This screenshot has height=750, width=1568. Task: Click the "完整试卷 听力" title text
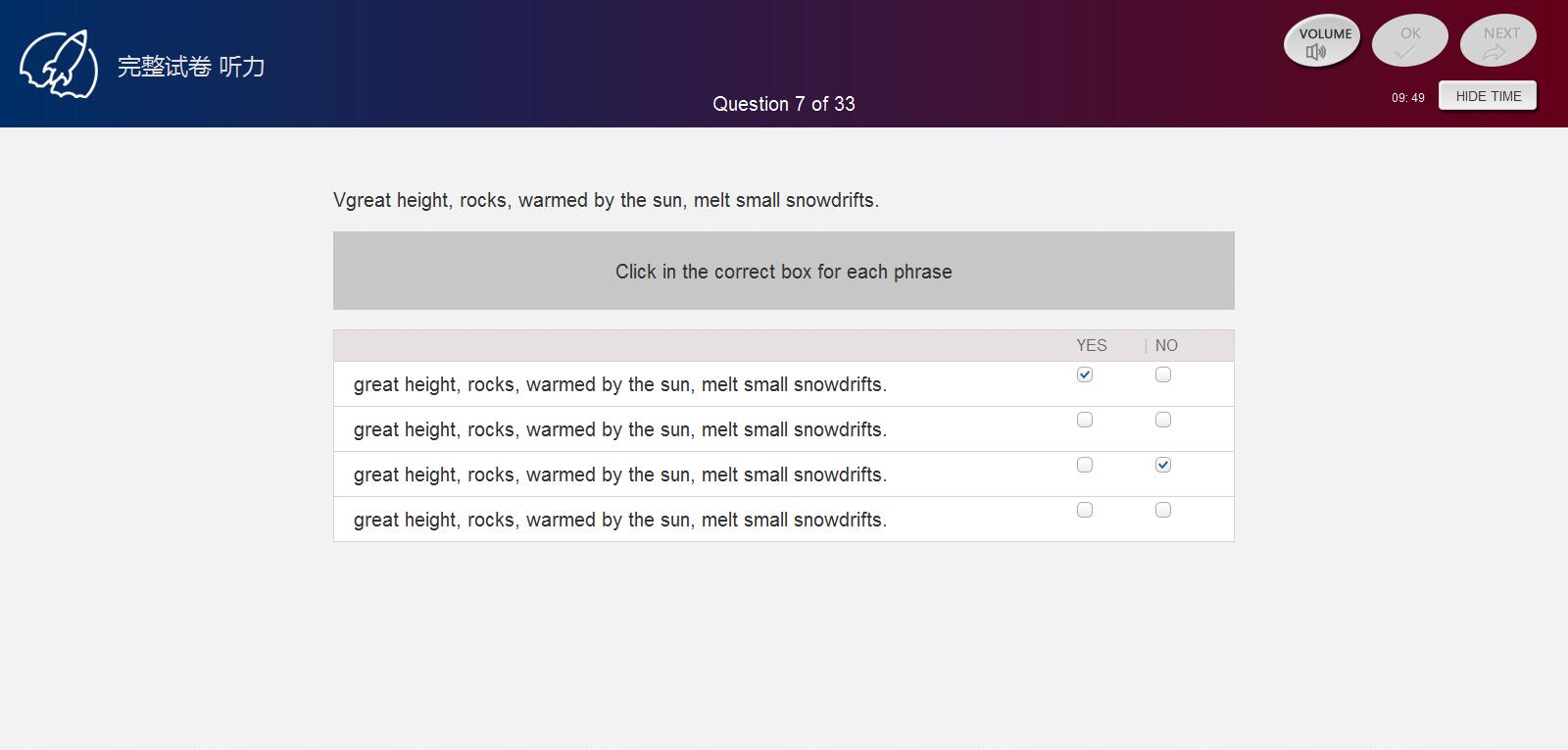[x=191, y=67]
